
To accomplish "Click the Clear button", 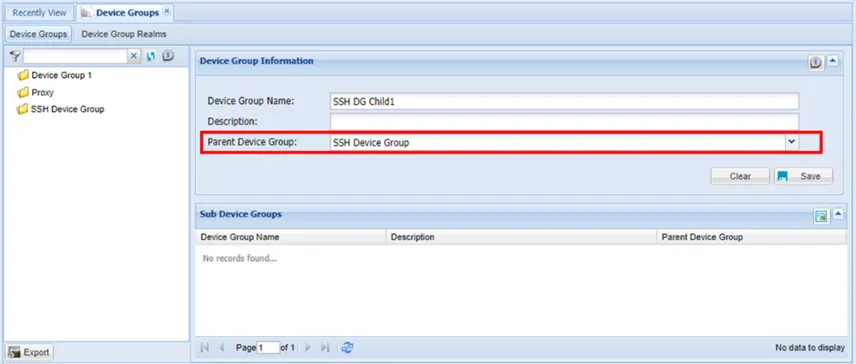I will click(x=740, y=176).
